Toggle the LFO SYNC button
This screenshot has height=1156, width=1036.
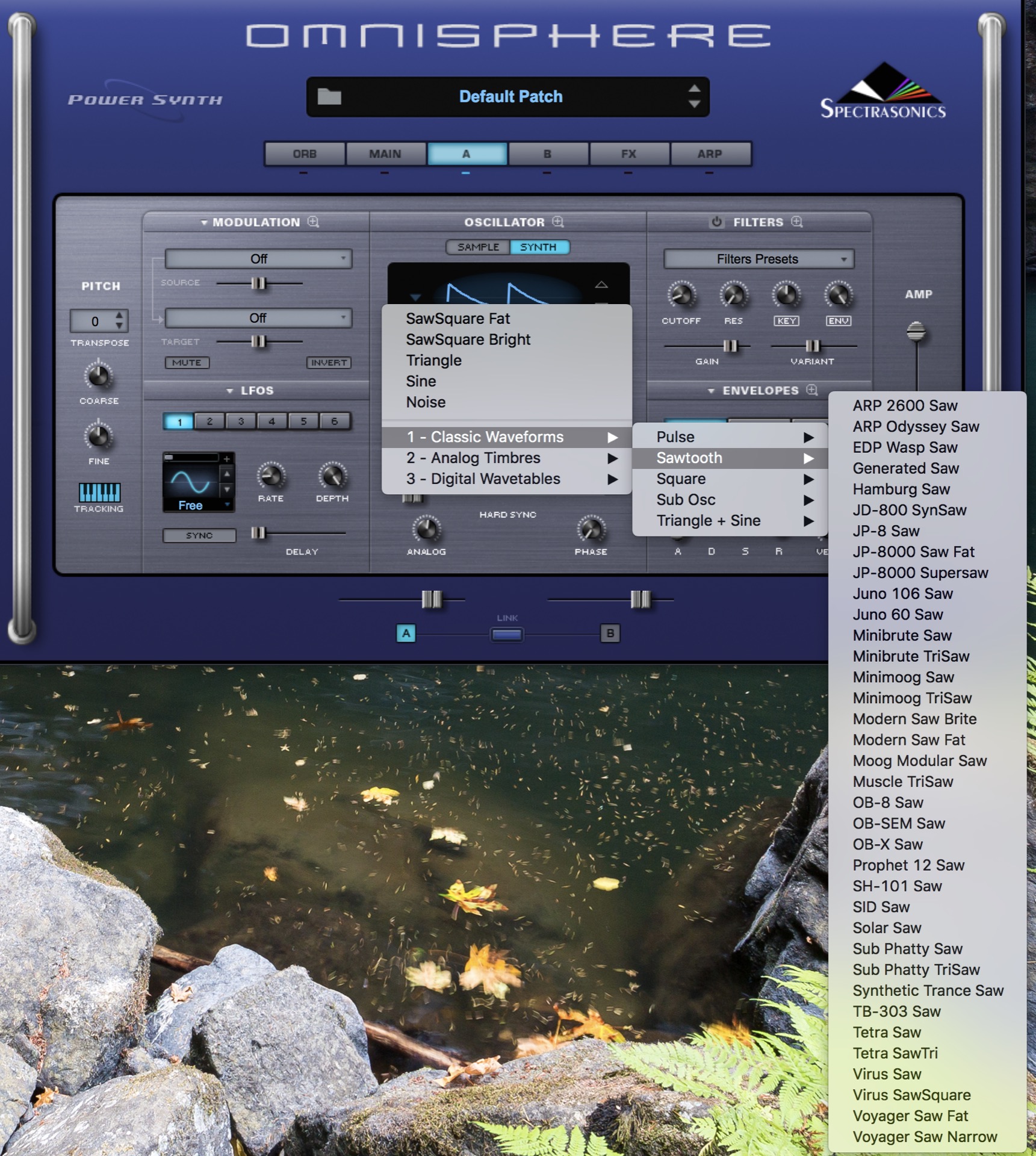click(199, 535)
